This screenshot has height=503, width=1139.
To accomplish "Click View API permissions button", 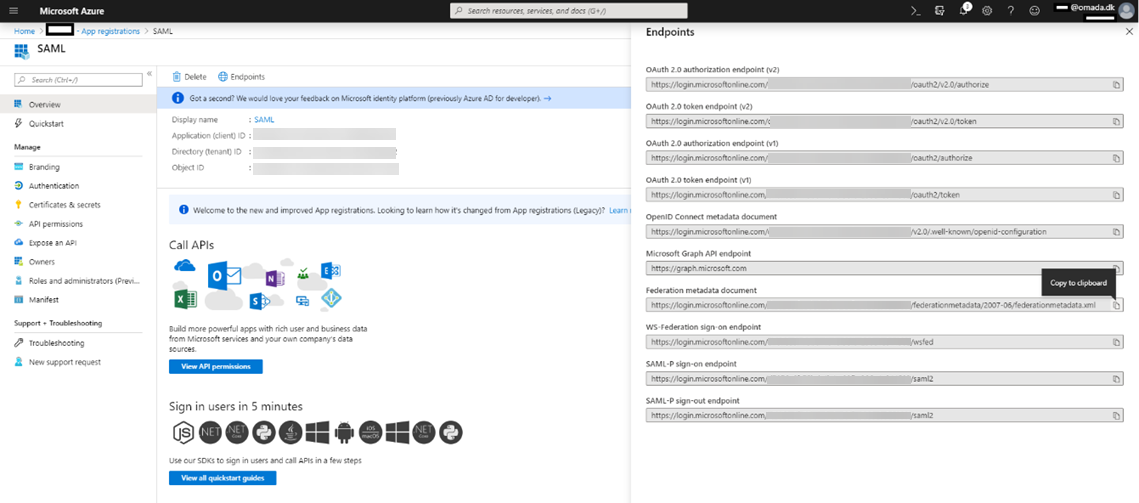I will click(x=216, y=366).
